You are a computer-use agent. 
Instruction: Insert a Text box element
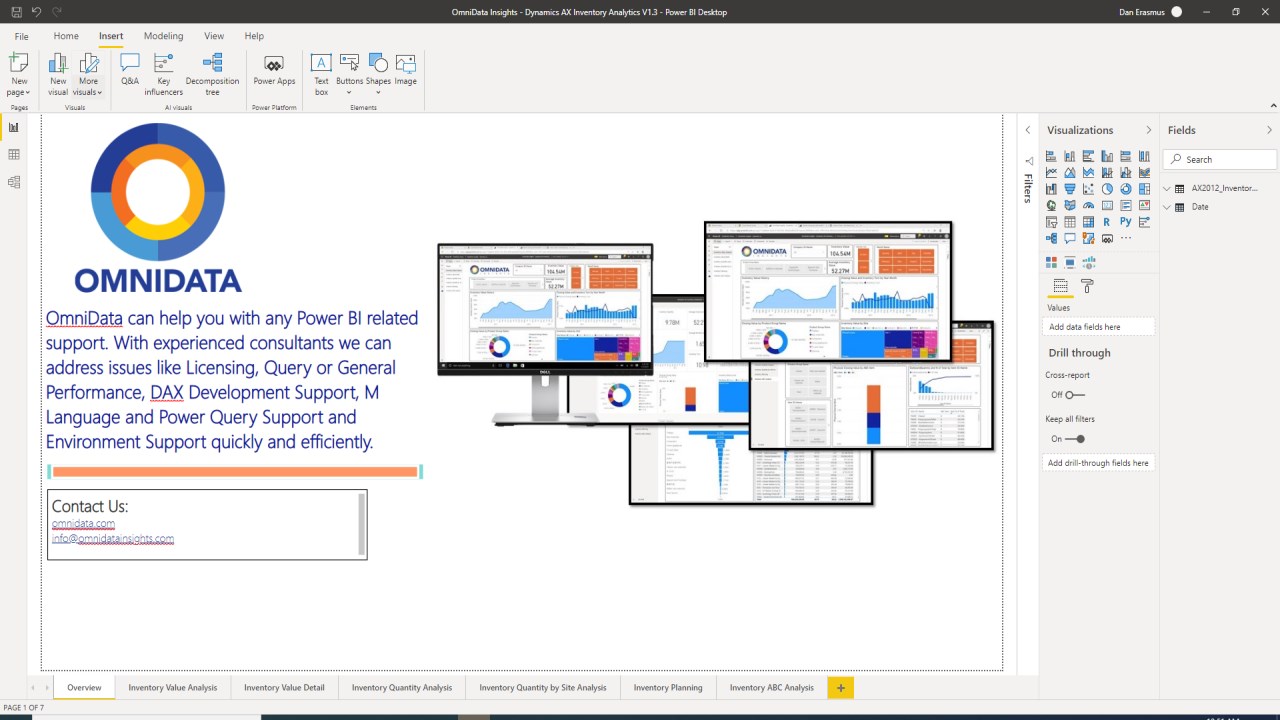(321, 75)
